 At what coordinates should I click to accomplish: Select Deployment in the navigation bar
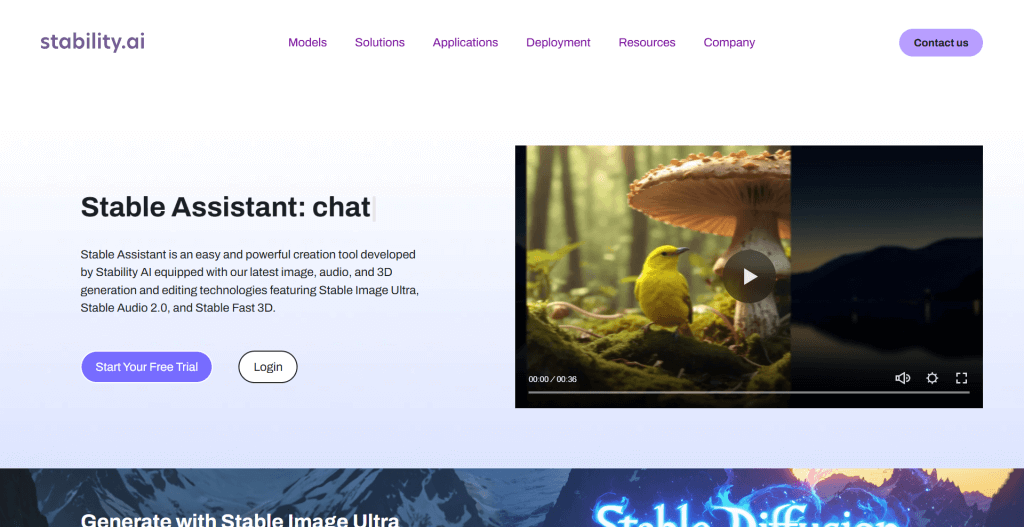click(558, 43)
